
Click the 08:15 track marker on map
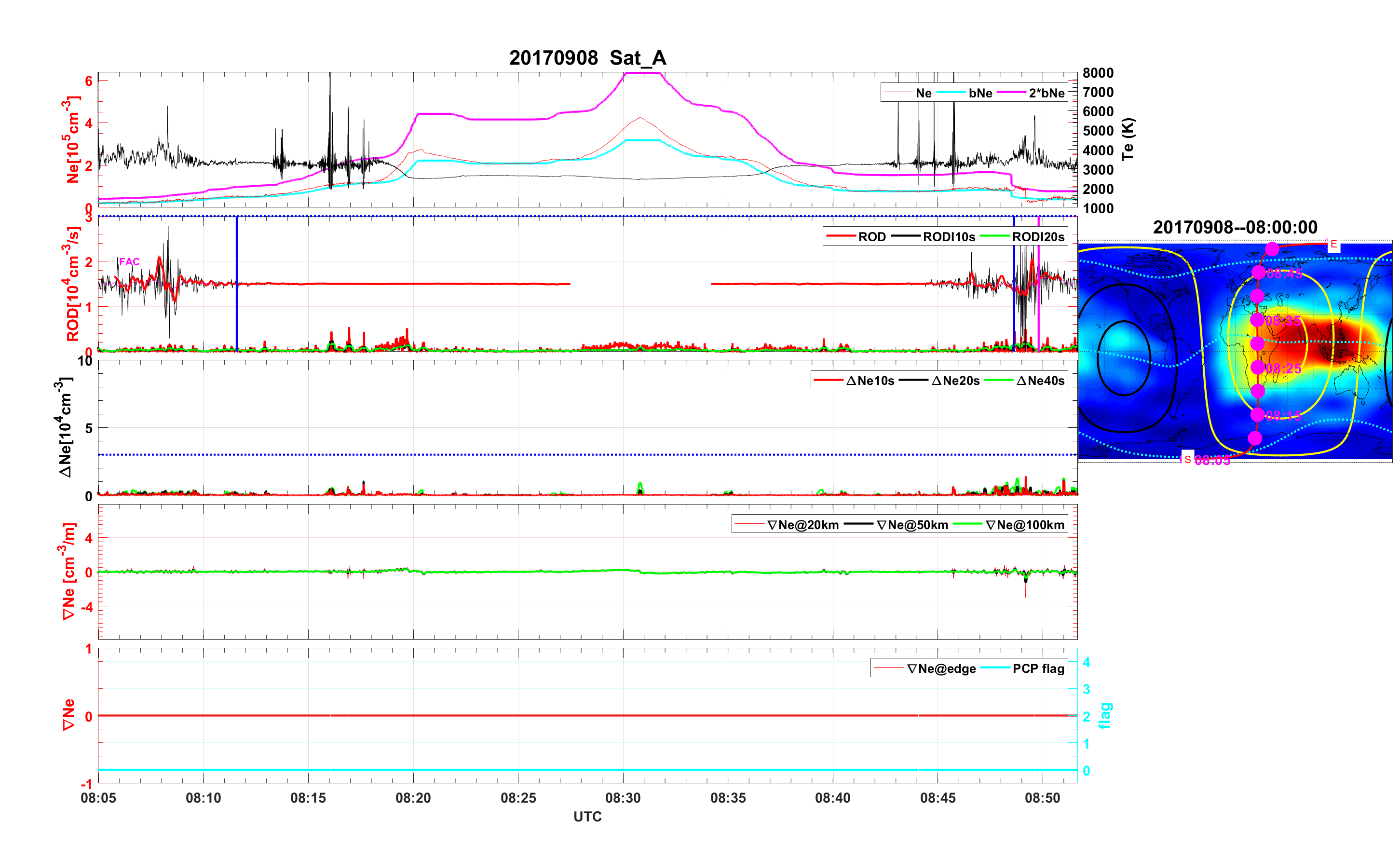point(1257,414)
